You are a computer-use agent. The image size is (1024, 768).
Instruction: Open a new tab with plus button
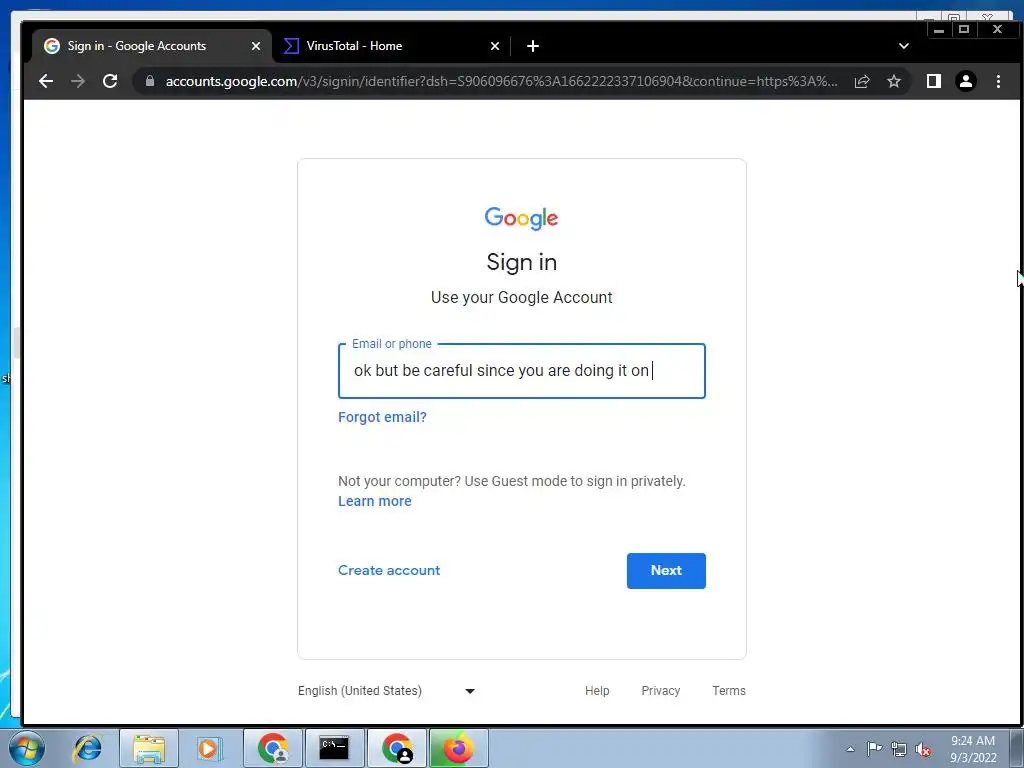coord(533,46)
